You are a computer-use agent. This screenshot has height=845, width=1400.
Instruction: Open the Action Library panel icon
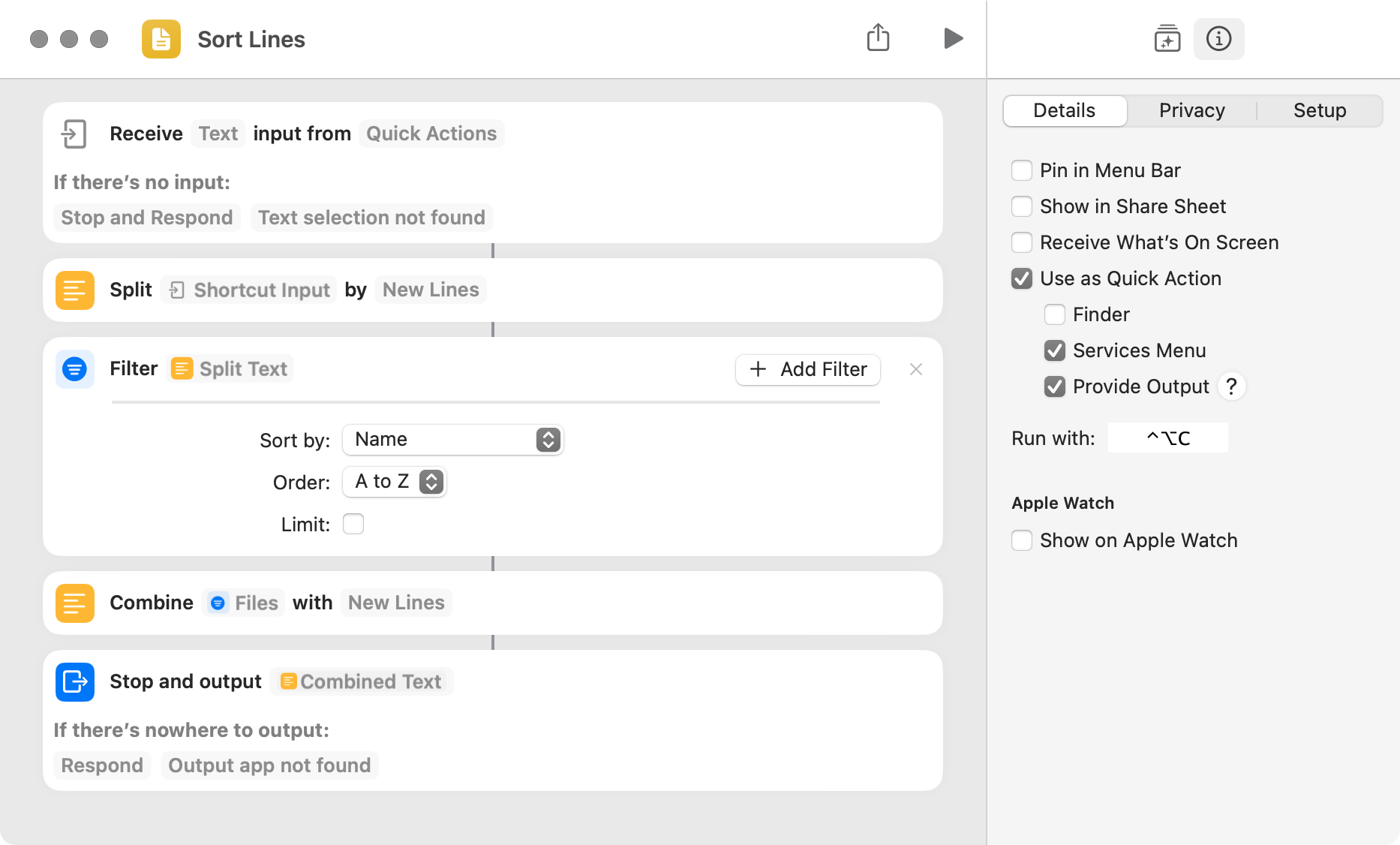click(1167, 38)
